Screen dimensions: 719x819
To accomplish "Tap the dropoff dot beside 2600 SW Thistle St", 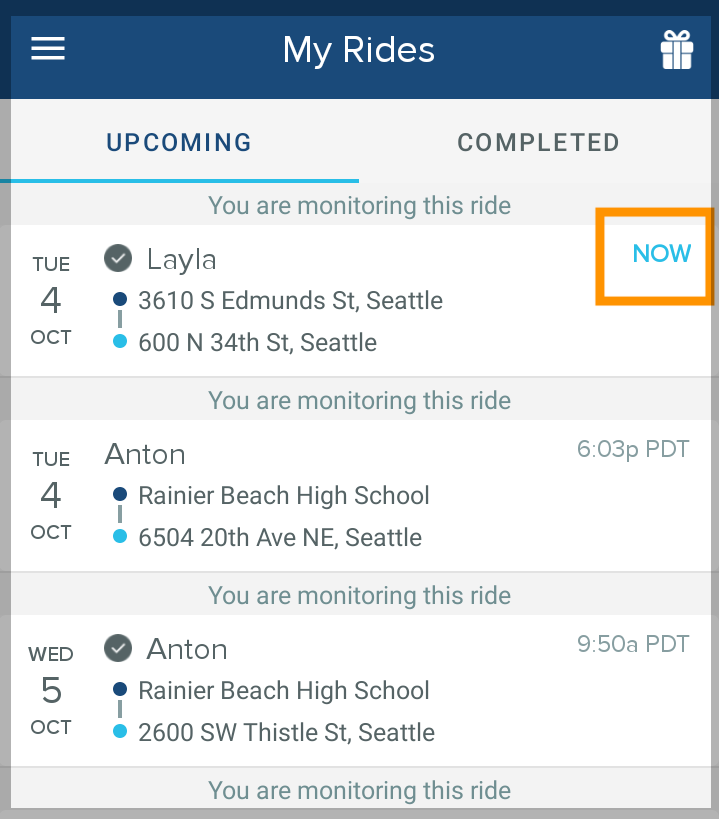I will 121,732.
